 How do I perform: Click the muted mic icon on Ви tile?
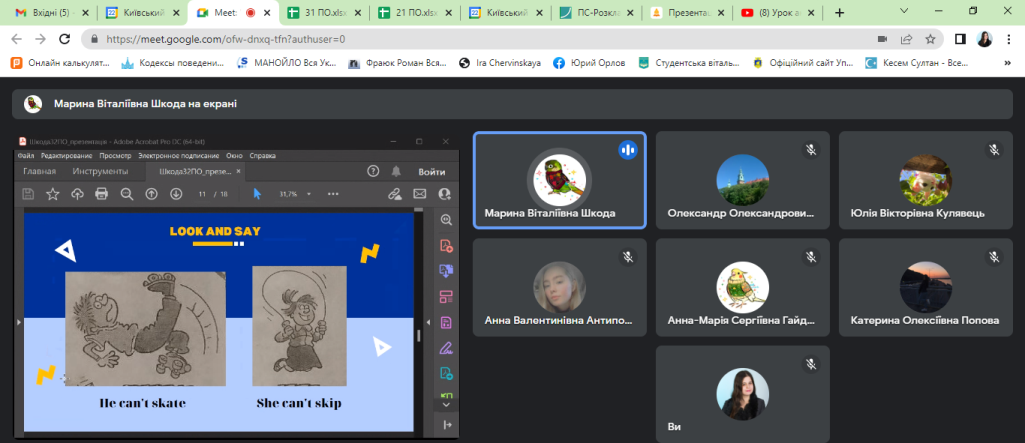click(x=811, y=365)
